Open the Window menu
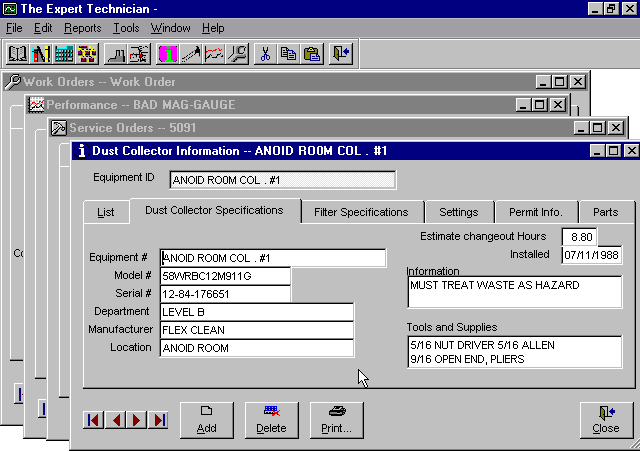640x451 pixels. click(x=170, y=28)
